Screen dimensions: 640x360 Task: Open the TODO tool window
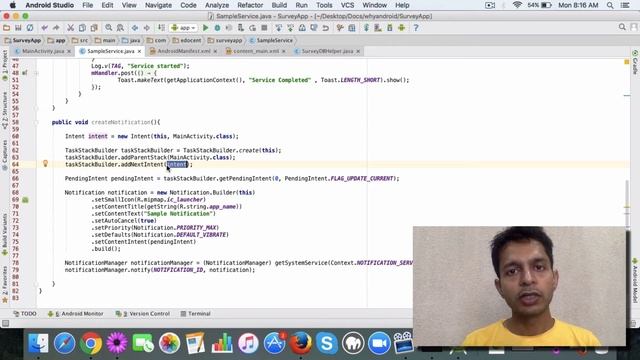(x=25, y=313)
